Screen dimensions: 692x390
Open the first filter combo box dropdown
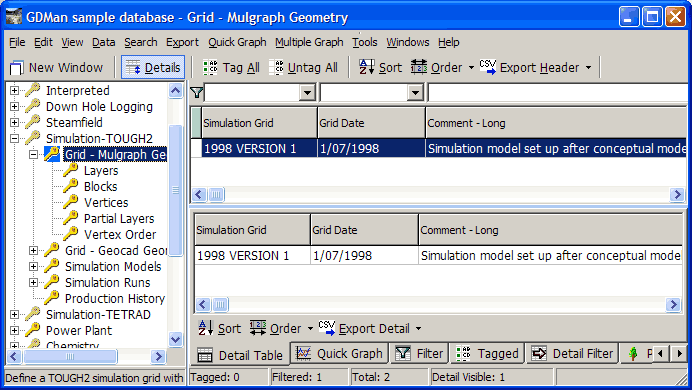pyautogui.click(x=307, y=93)
